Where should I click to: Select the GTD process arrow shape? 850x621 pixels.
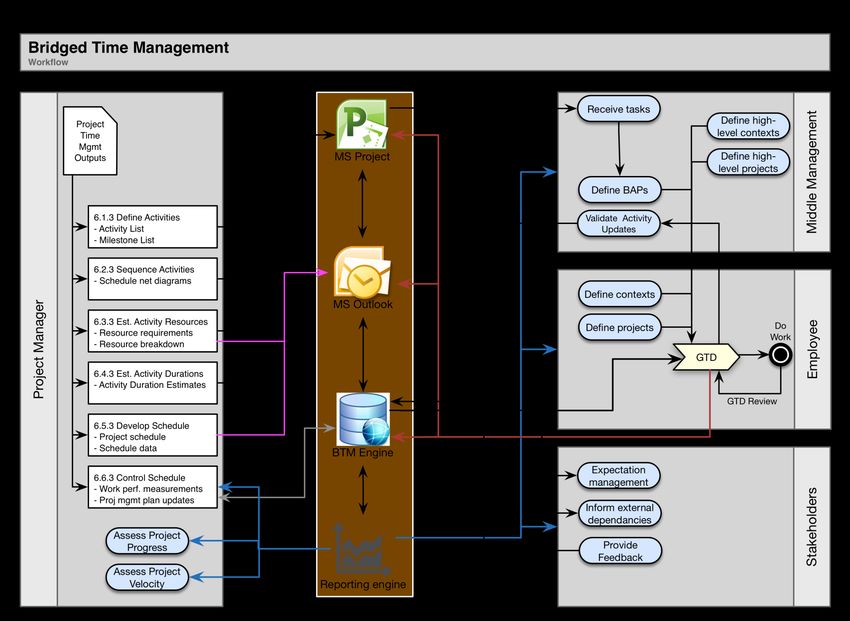click(706, 357)
